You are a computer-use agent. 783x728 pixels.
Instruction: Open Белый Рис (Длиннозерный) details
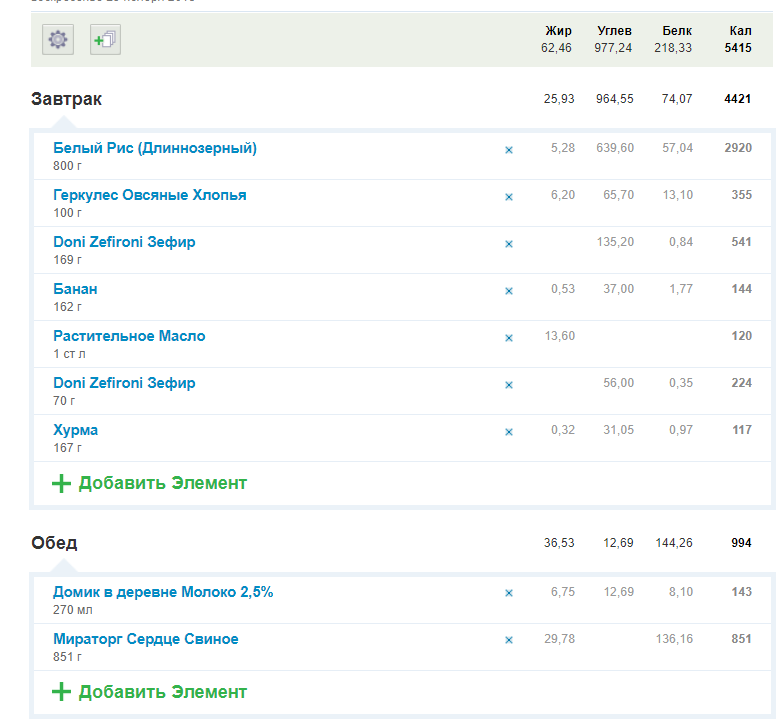tap(155, 148)
